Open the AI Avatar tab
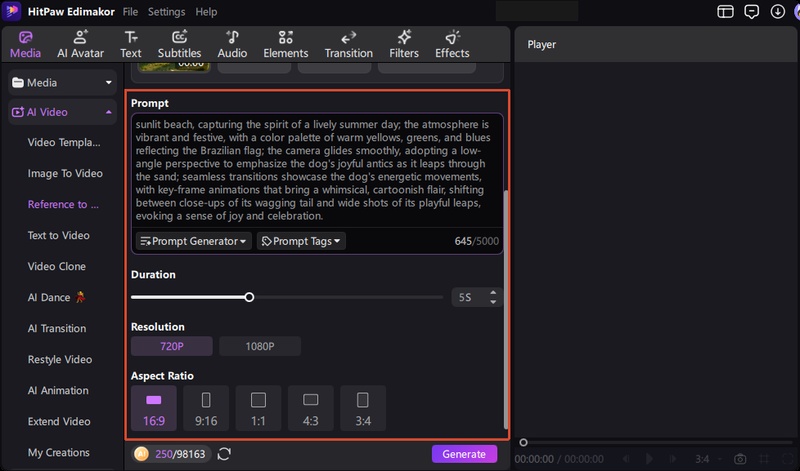Viewport: 800px width, 471px height. [x=80, y=44]
